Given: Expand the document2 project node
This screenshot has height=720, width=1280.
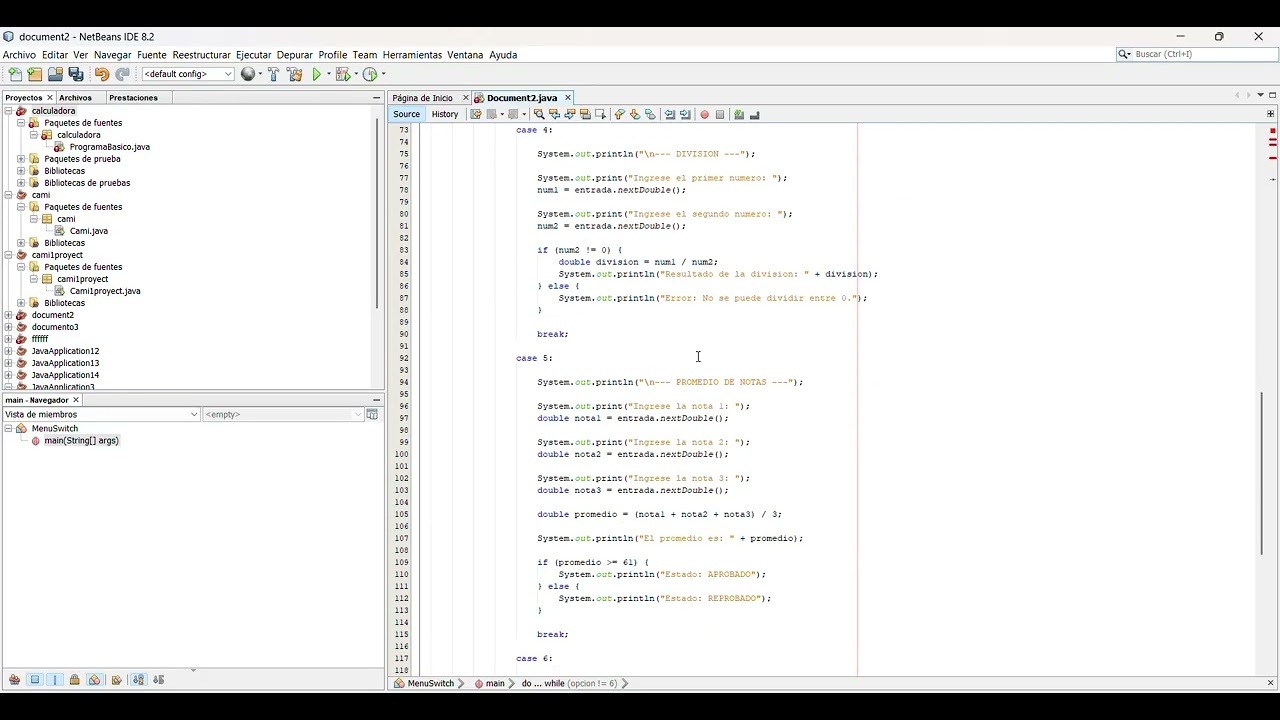Looking at the screenshot, I should tap(9, 315).
